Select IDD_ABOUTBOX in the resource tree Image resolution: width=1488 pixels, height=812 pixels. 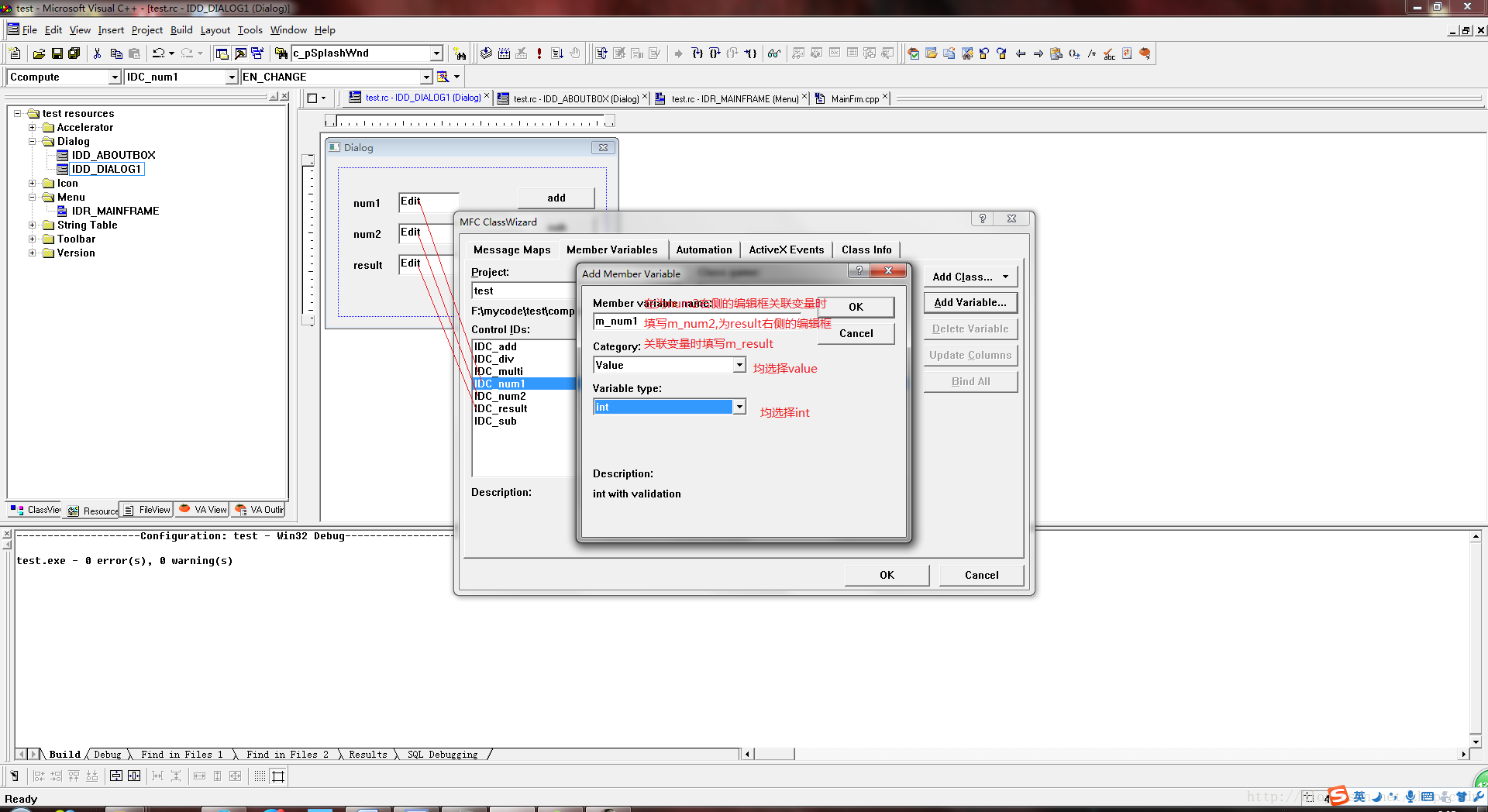tap(113, 155)
